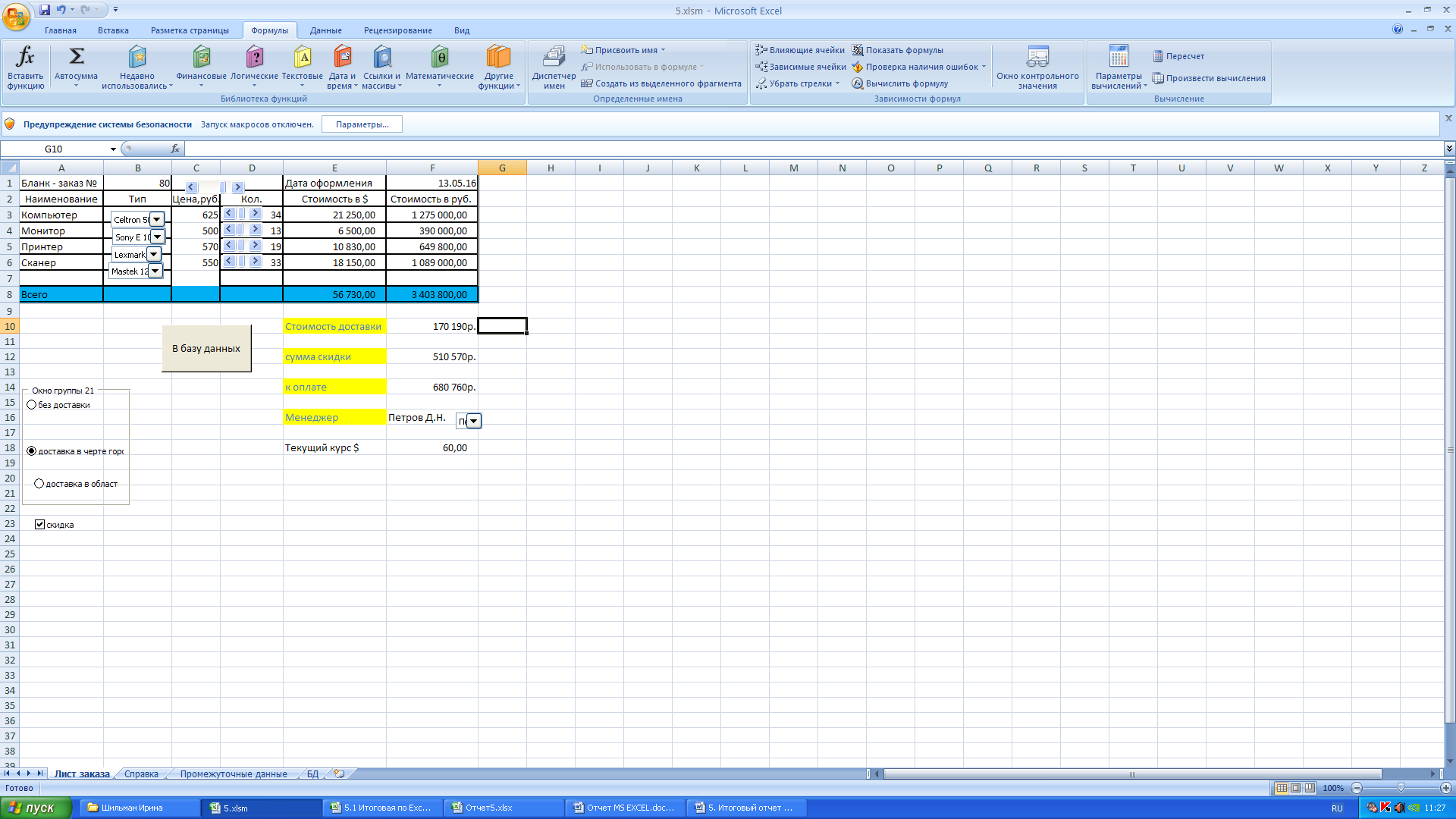The image size is (1456, 819).
Task: Click the Insert Function fx icon
Action: click(x=25, y=58)
